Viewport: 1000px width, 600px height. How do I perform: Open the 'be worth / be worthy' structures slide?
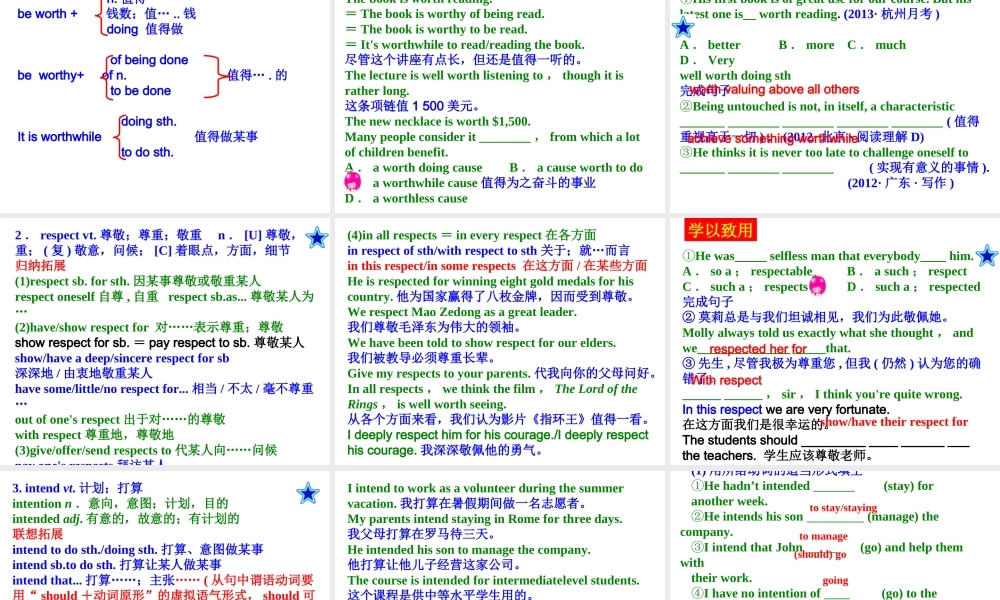click(165, 106)
